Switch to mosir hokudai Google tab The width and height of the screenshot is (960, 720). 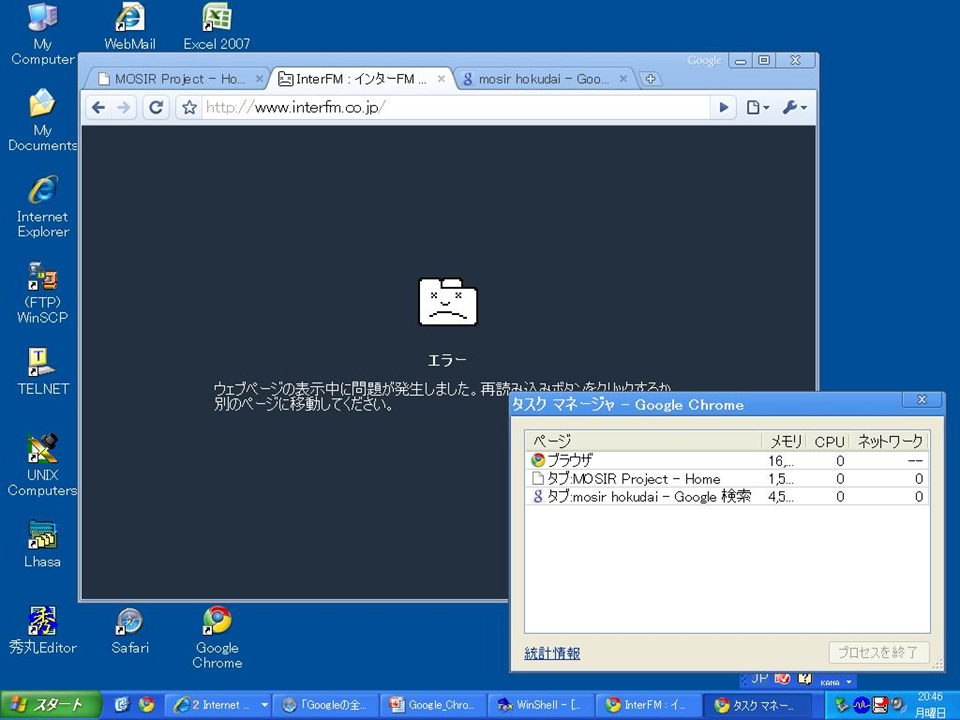point(544,78)
